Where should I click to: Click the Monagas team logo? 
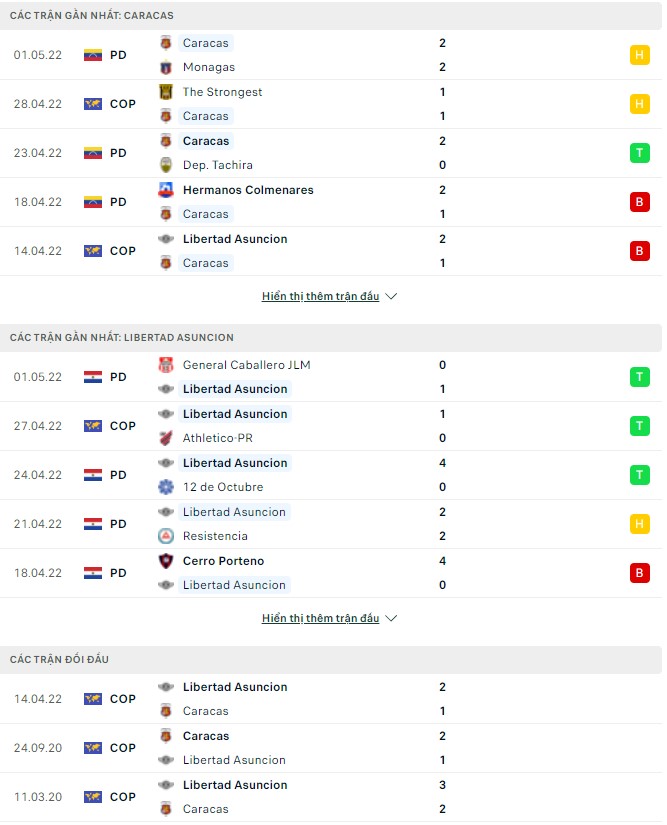168,68
